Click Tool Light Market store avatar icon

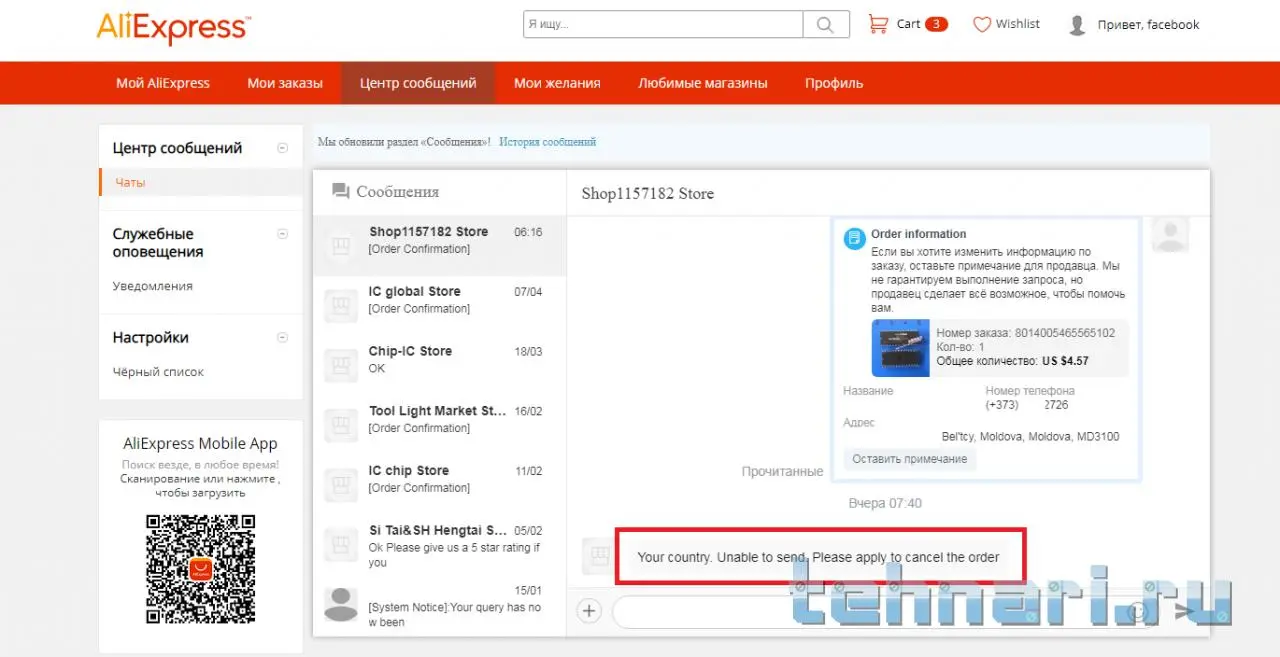tap(342, 424)
